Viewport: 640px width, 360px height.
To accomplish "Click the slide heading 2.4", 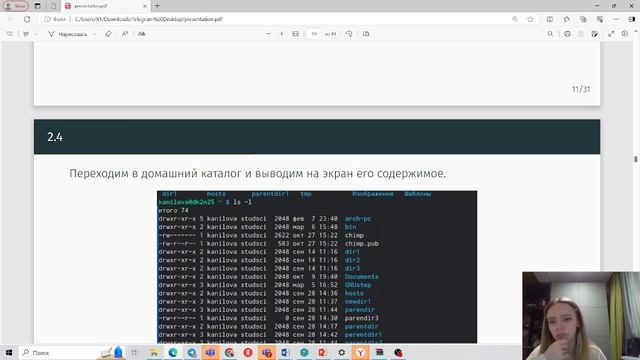I will tap(55, 137).
